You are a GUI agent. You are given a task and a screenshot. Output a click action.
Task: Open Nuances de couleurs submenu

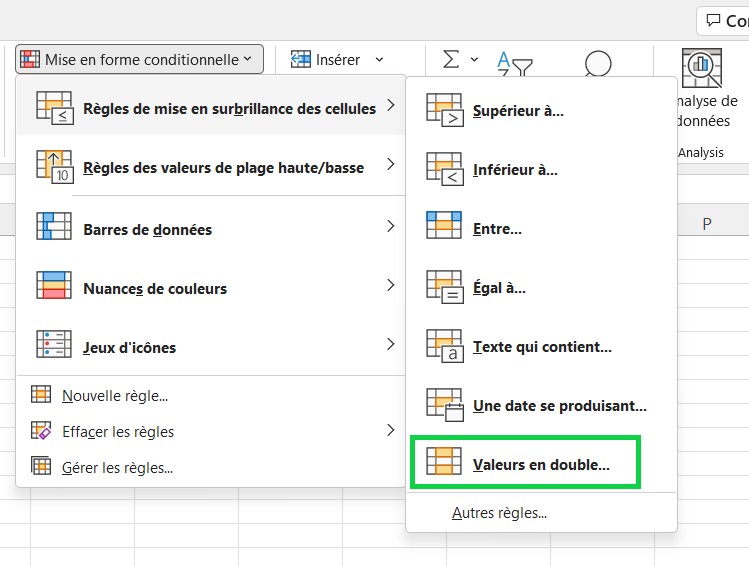[211, 286]
